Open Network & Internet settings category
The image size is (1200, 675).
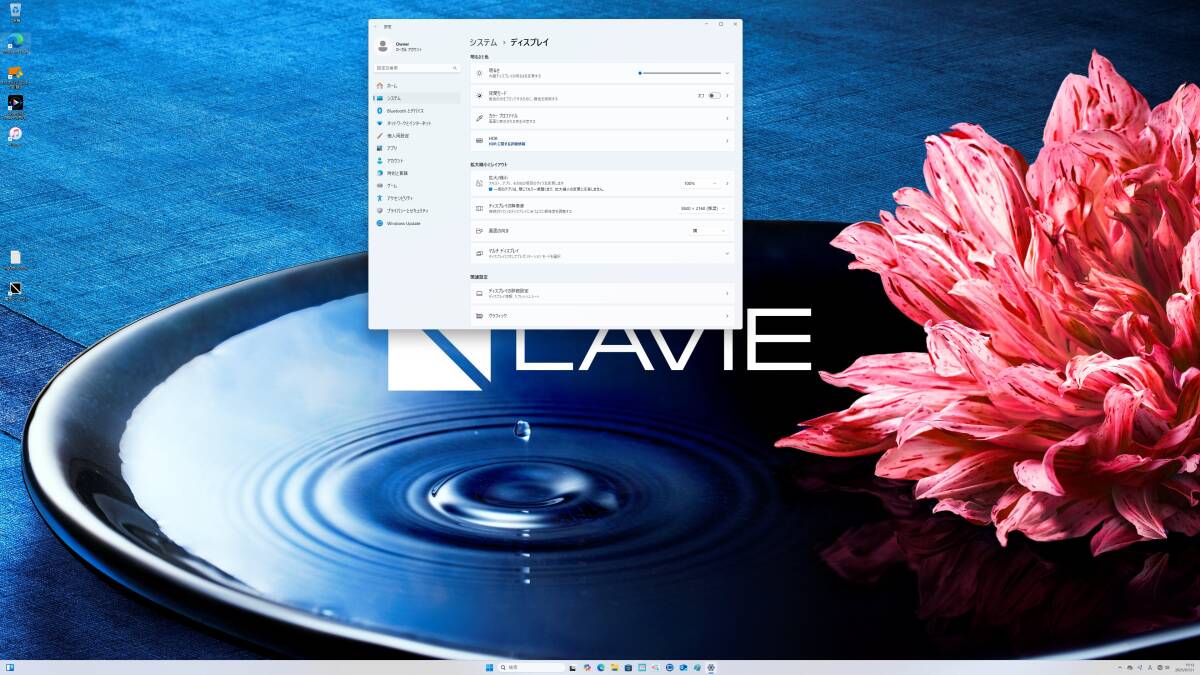click(416, 123)
